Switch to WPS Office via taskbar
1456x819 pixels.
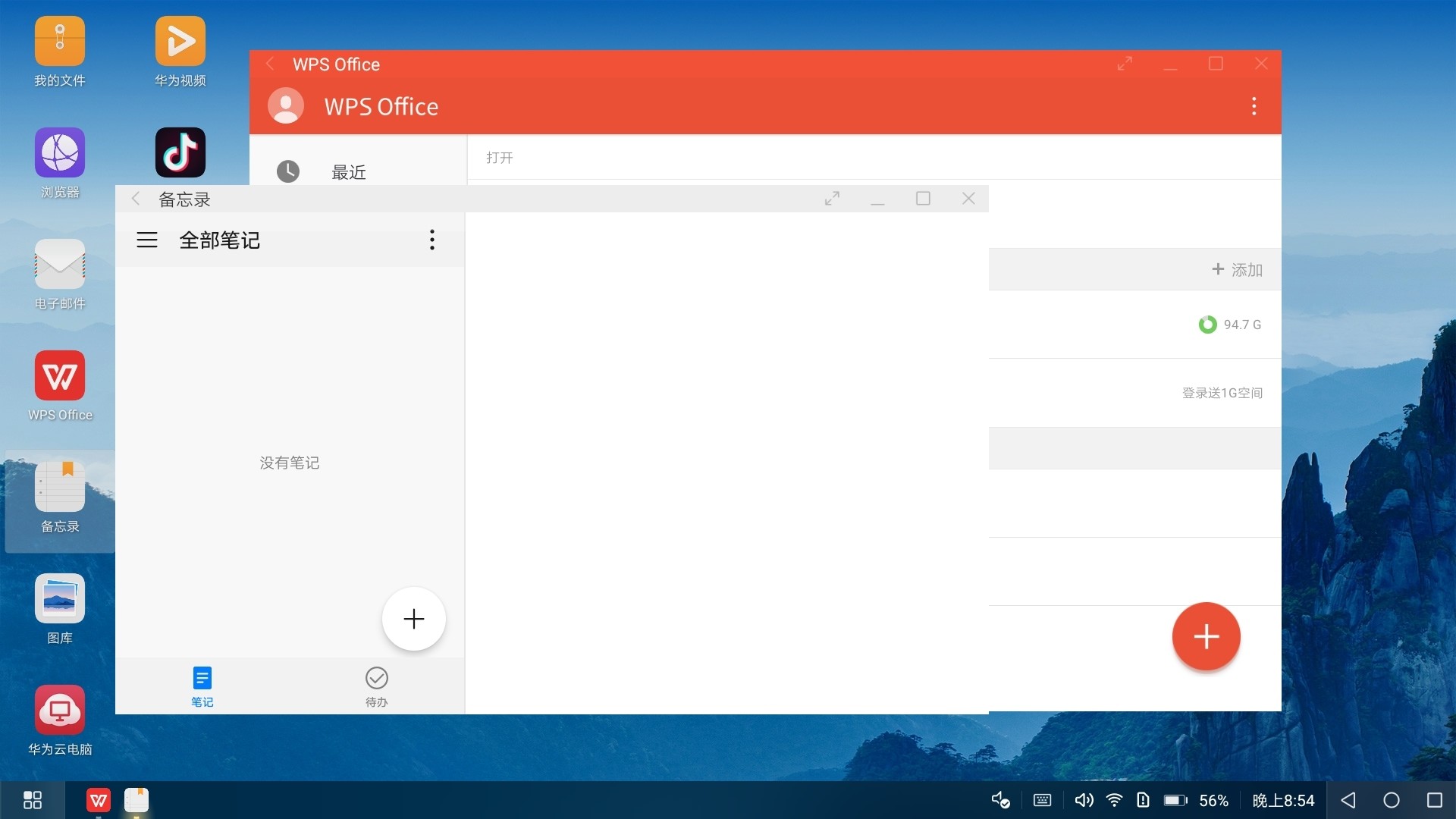pos(99,800)
